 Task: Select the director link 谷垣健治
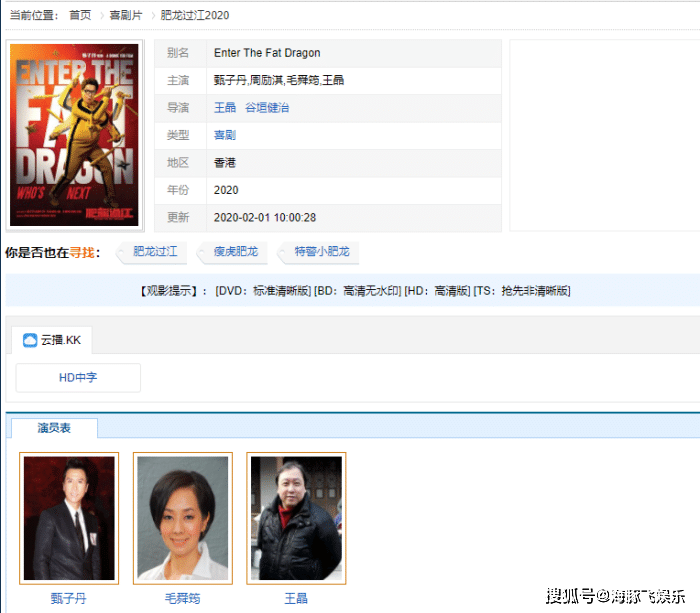[x=267, y=108]
